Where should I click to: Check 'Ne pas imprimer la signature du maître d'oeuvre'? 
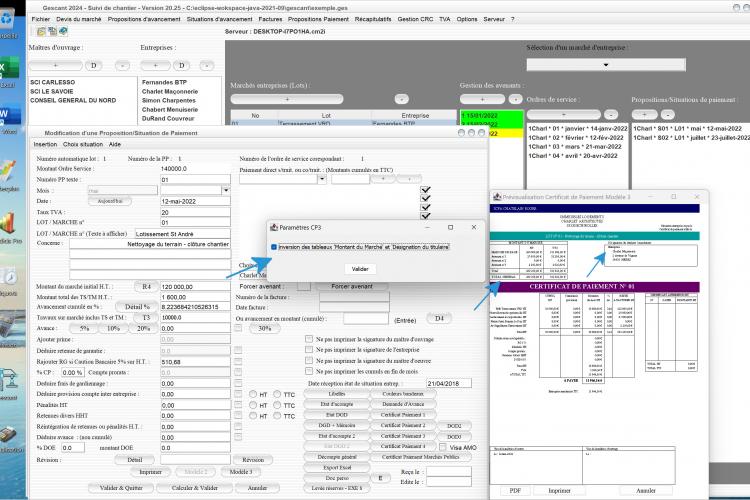coord(309,360)
